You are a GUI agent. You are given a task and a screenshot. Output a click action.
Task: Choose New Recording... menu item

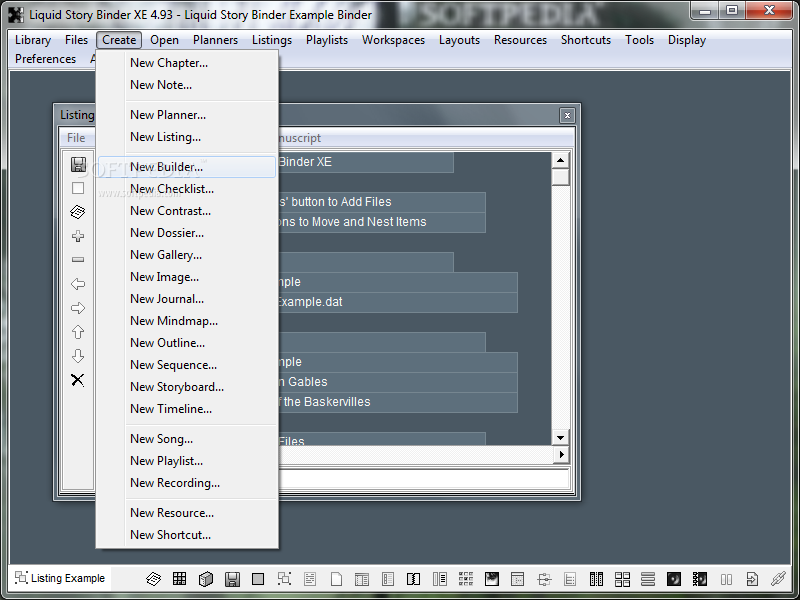175,482
